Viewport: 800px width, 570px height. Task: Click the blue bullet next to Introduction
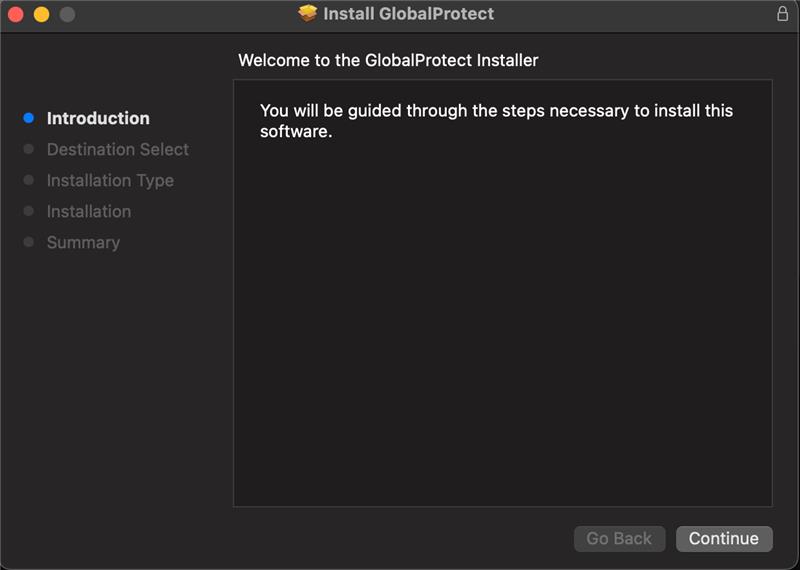pyautogui.click(x=29, y=118)
